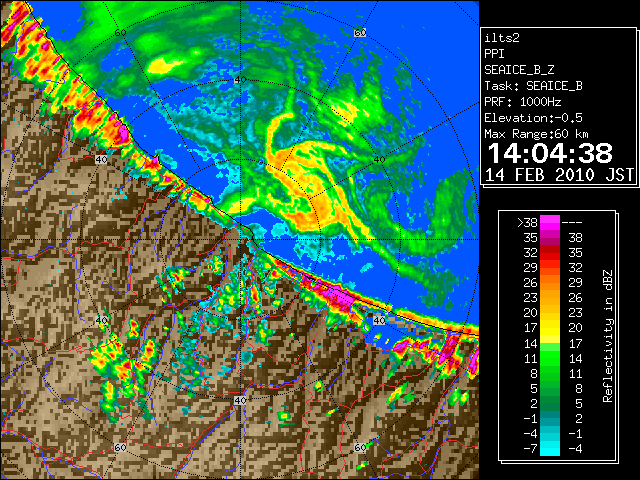Select the '-7' legend label
The image size is (640, 480).
click(530, 449)
